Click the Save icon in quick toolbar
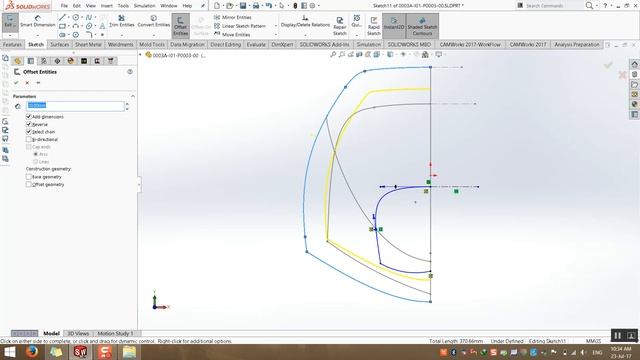Viewport: 640px width, 360px height. [243, 6]
